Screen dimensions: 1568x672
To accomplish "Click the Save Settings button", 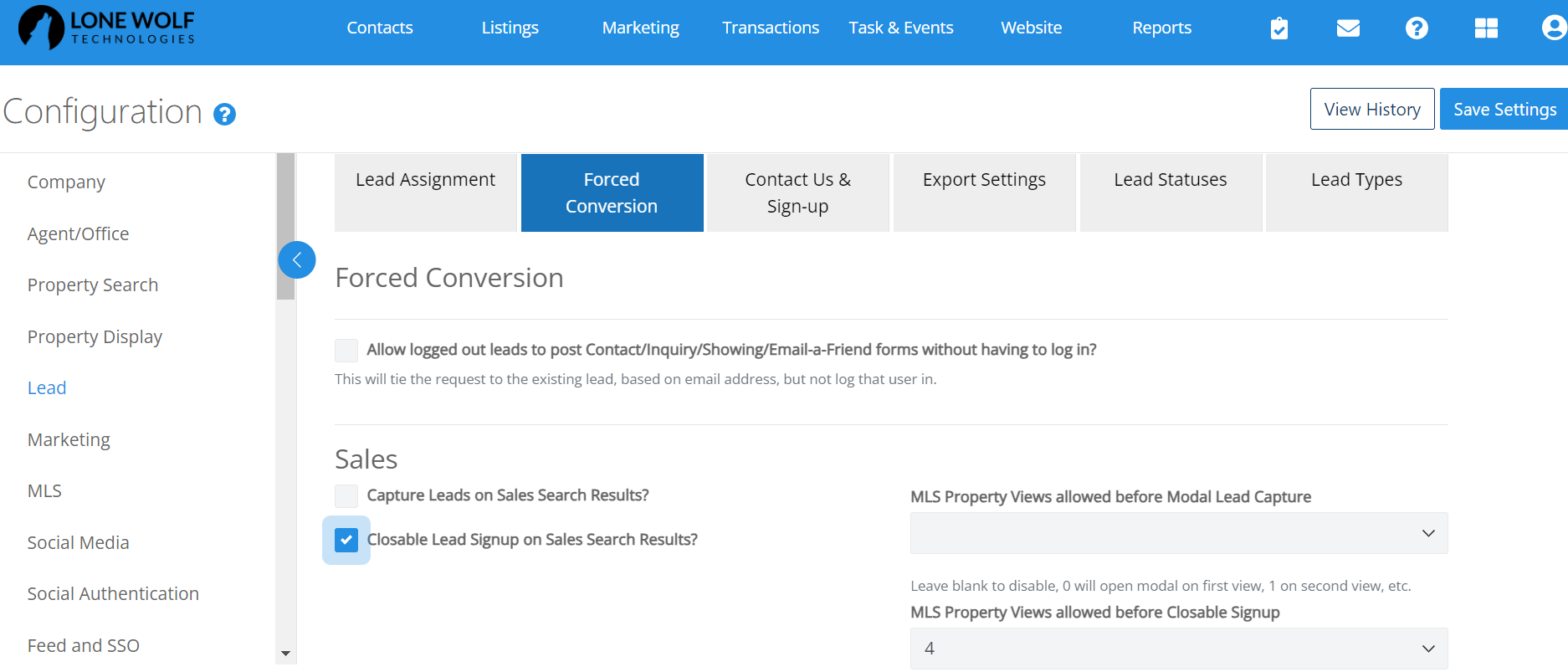I will (1504, 109).
